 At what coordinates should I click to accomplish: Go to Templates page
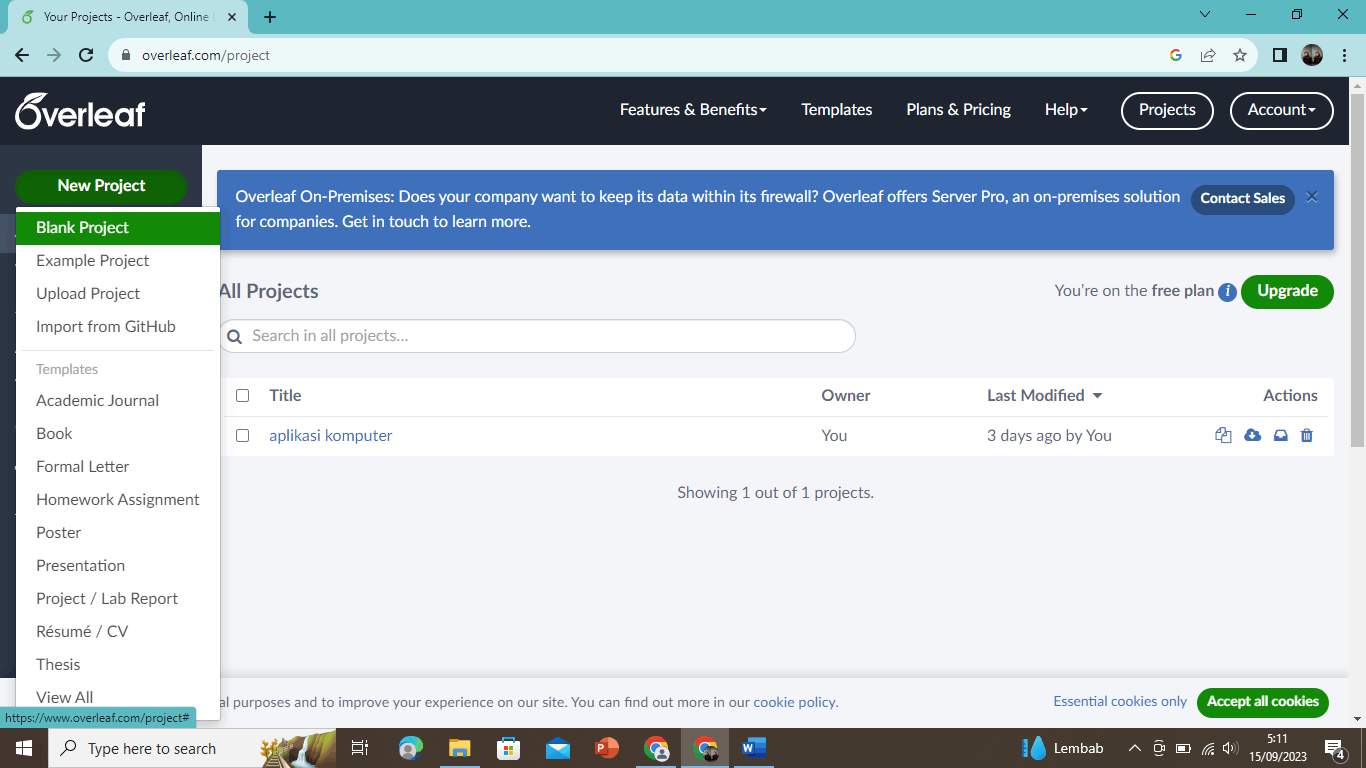tap(837, 110)
